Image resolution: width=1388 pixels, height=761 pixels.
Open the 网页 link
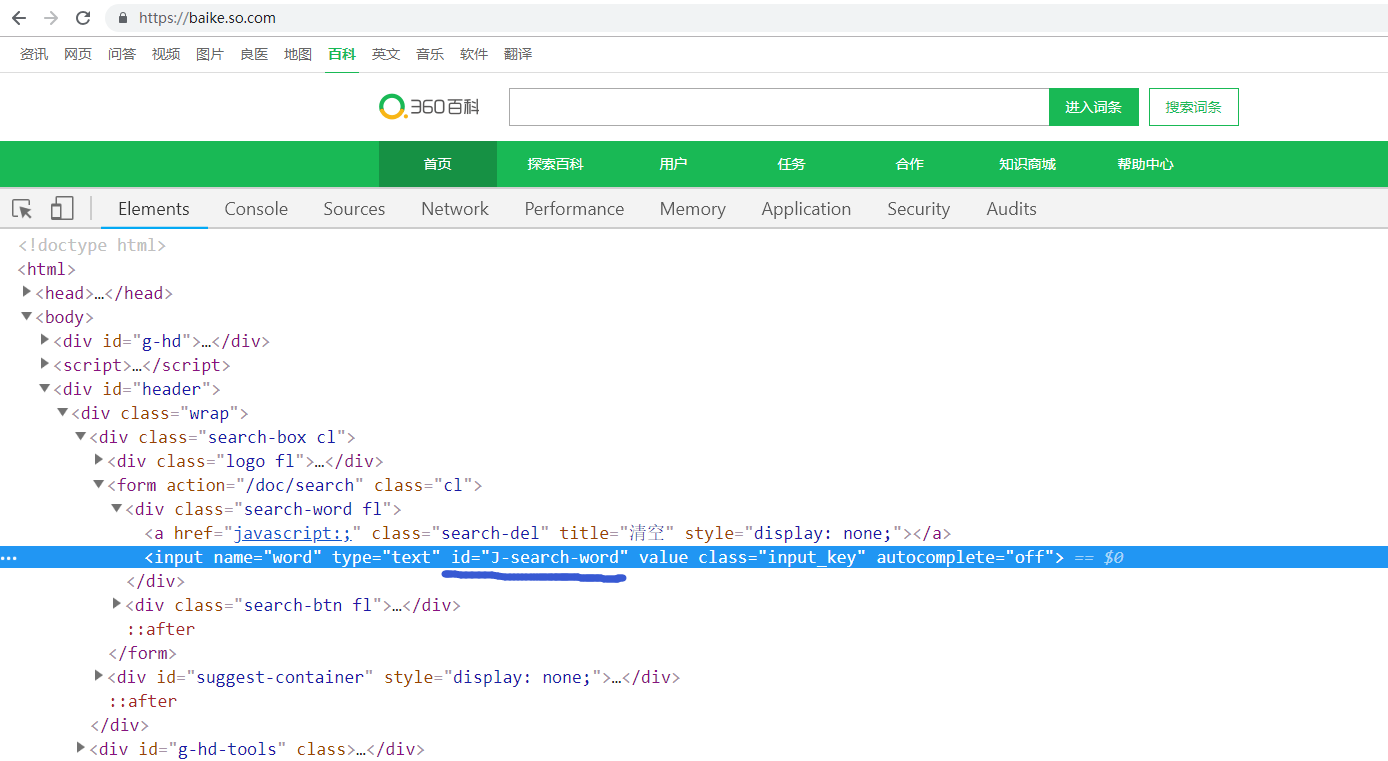coord(78,54)
